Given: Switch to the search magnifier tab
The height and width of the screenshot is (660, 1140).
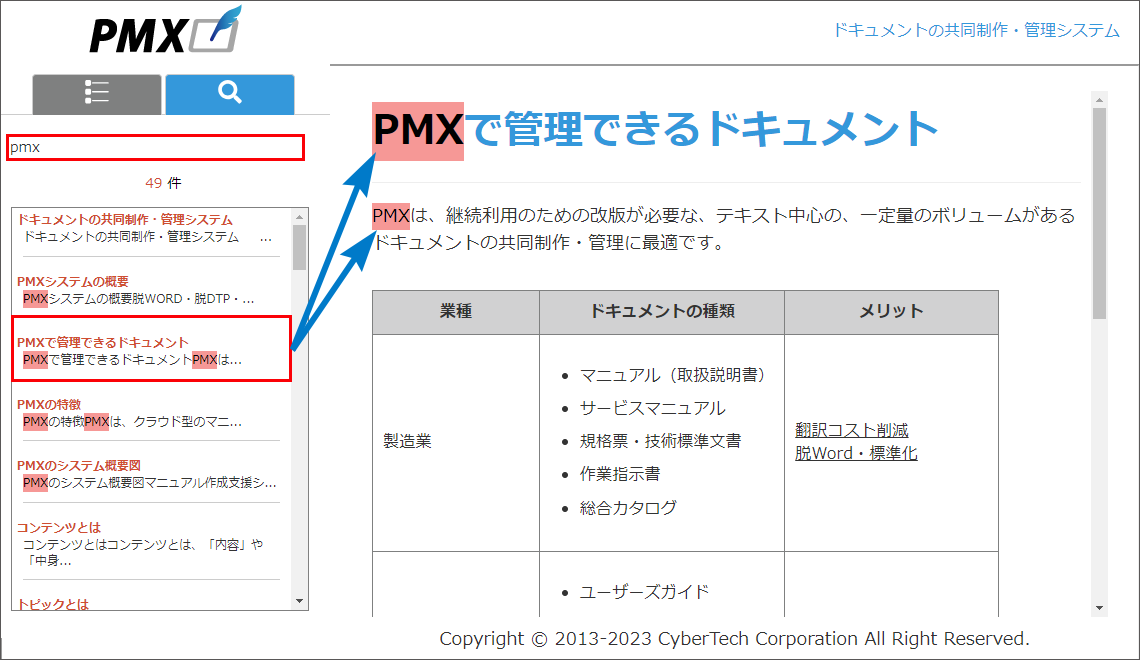Looking at the screenshot, I should tap(230, 94).
